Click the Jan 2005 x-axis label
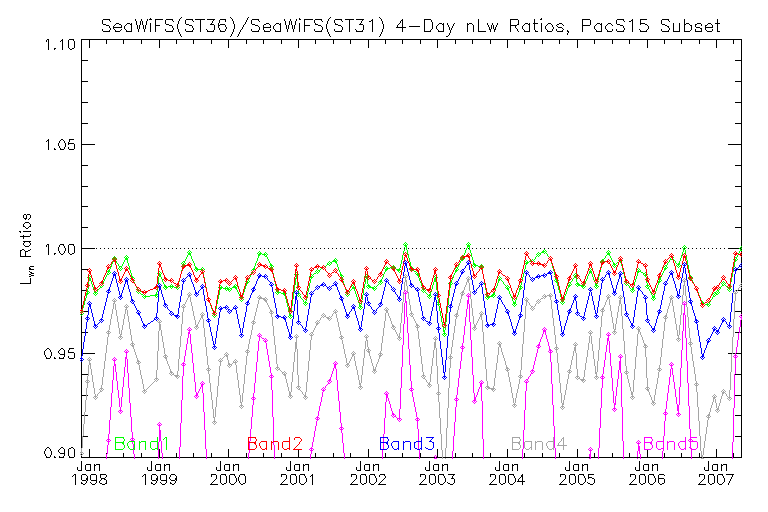The height and width of the screenshot is (512, 768). (577, 473)
